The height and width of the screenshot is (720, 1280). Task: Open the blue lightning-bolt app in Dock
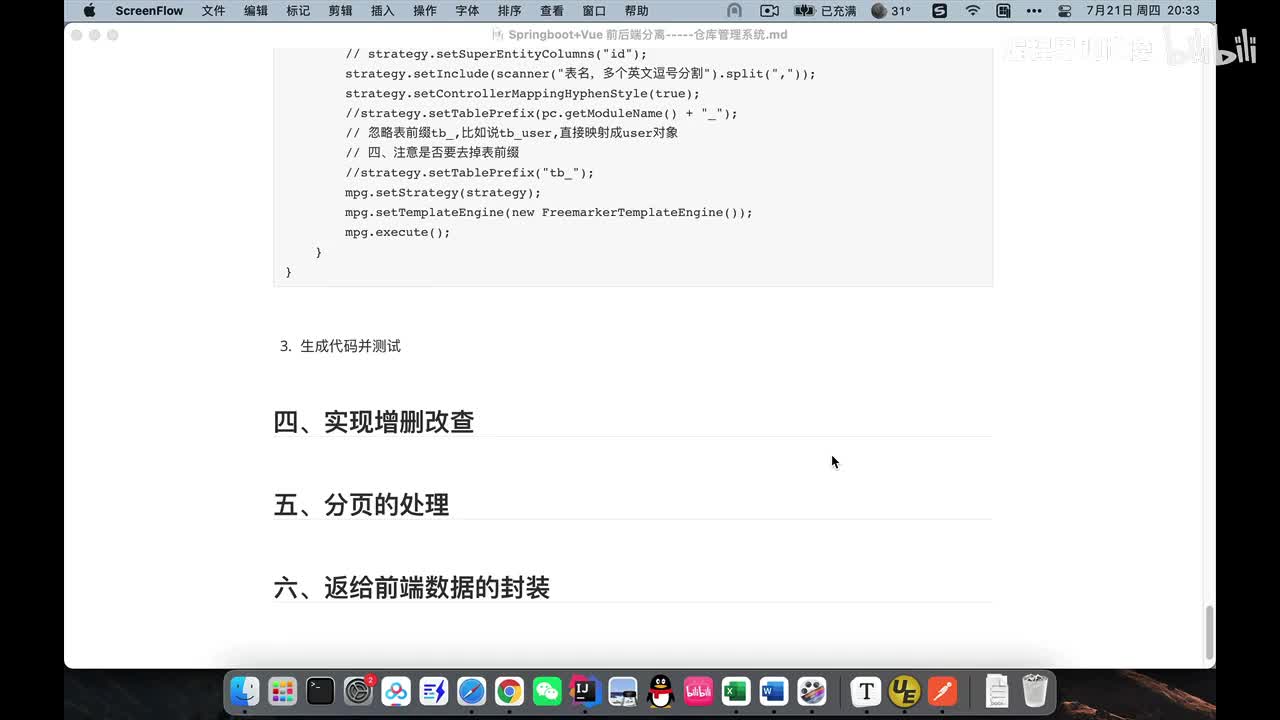point(434,691)
